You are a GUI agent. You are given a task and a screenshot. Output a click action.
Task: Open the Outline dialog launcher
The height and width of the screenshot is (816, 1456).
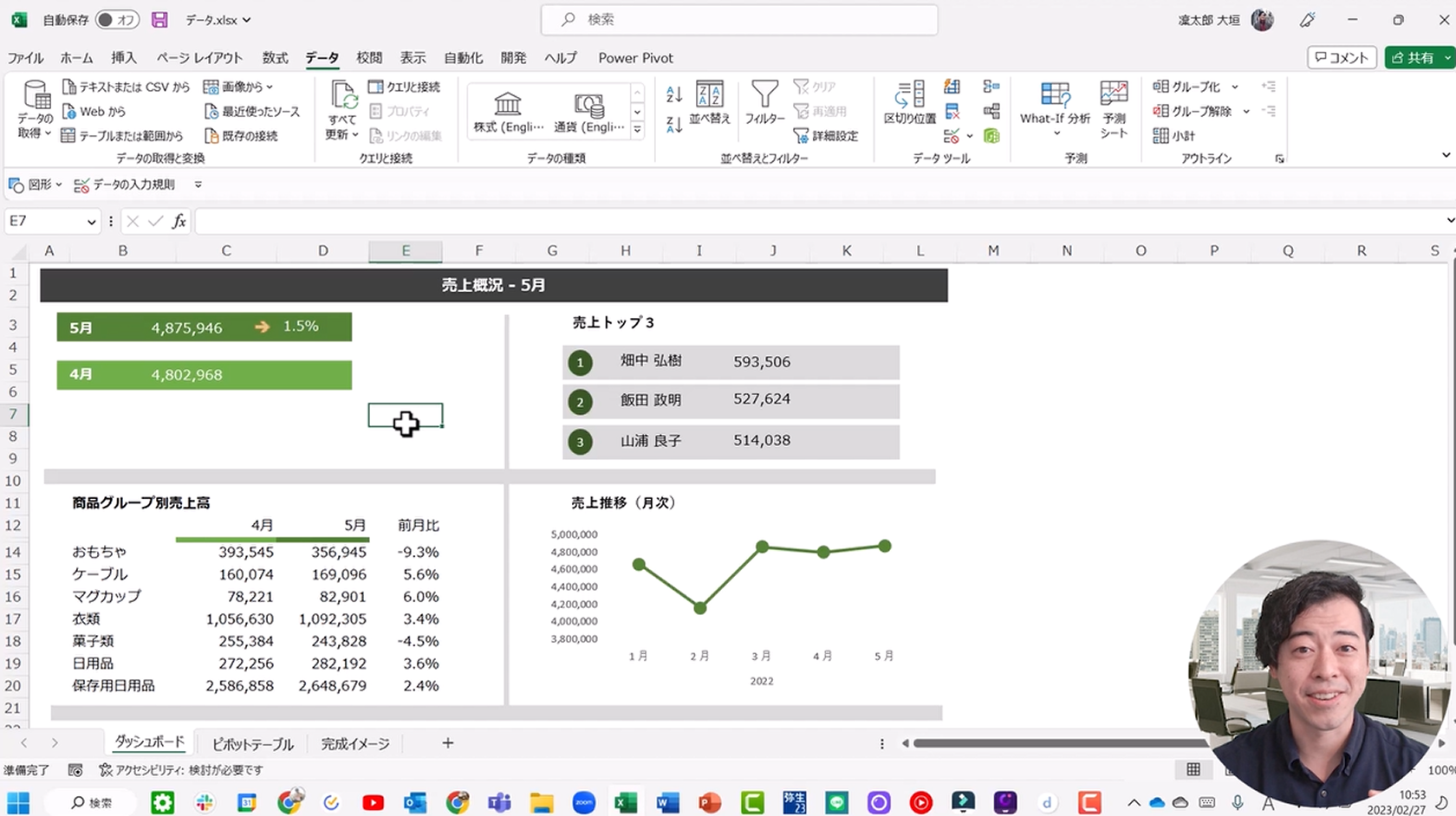click(1279, 159)
